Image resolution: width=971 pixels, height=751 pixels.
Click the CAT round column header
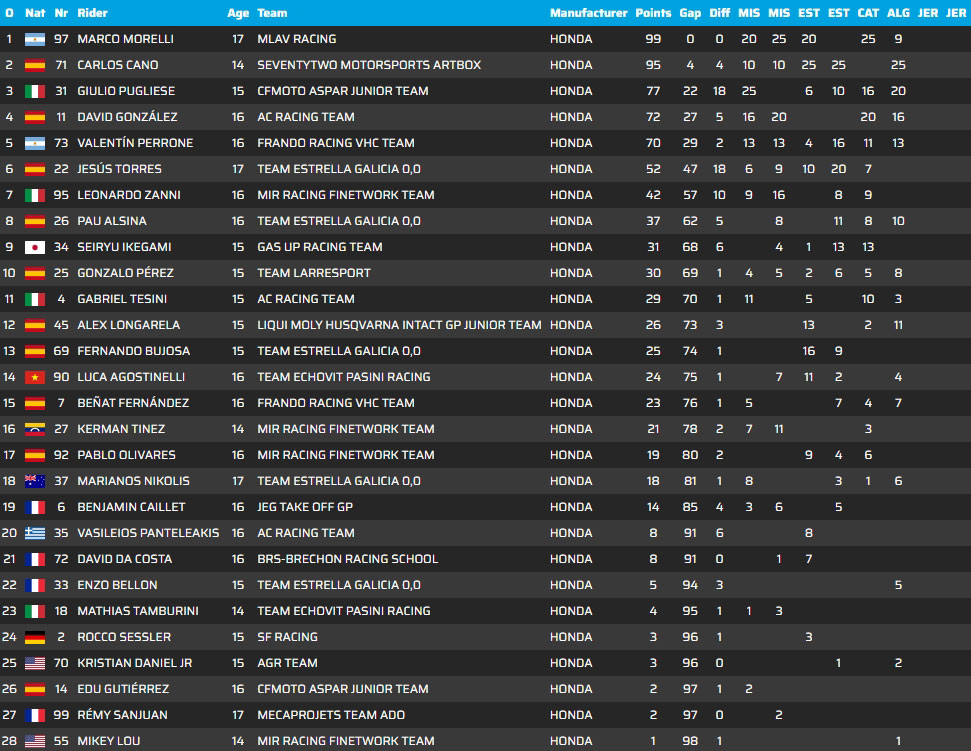(x=868, y=13)
